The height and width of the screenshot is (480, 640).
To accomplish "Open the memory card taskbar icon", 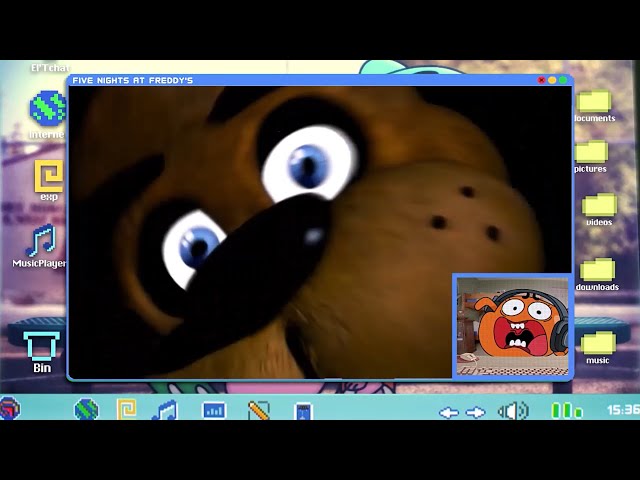I will 303,411.
